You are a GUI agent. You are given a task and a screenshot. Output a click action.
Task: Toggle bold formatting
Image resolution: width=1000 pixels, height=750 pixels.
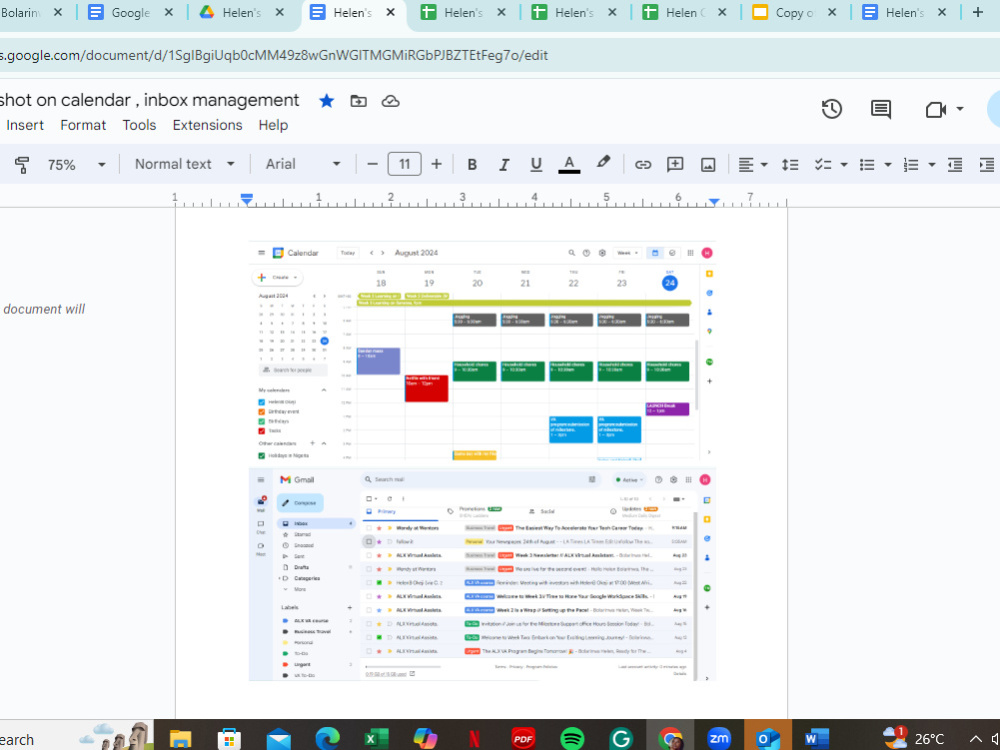coord(472,165)
